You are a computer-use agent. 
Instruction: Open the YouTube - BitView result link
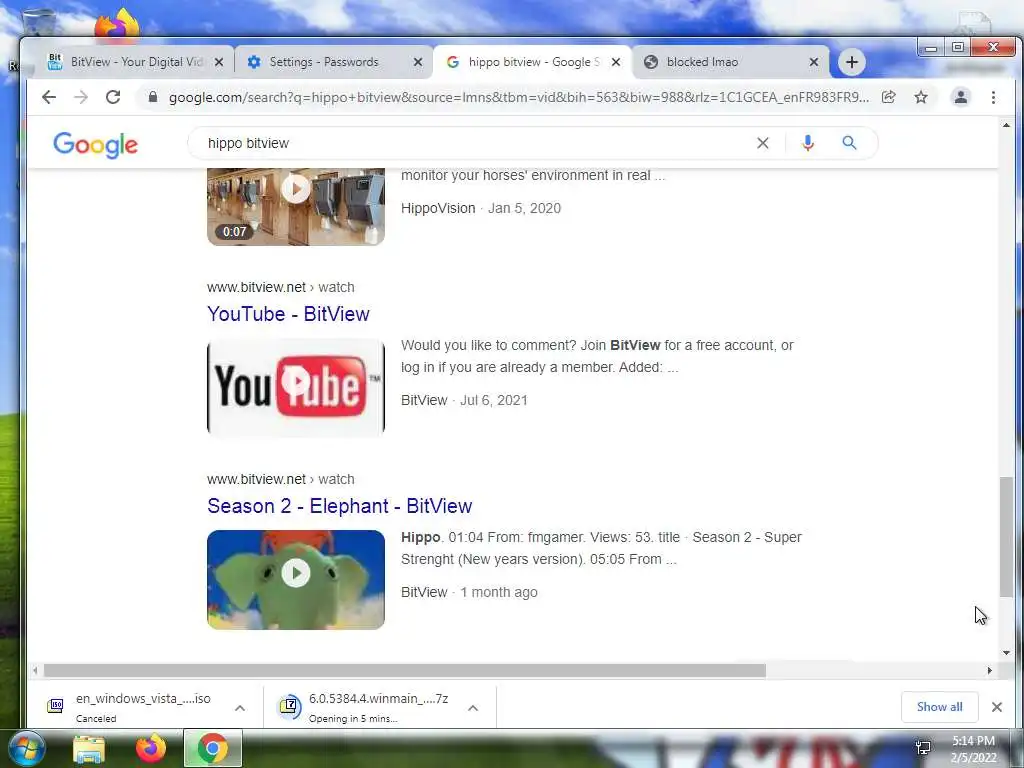coord(288,314)
